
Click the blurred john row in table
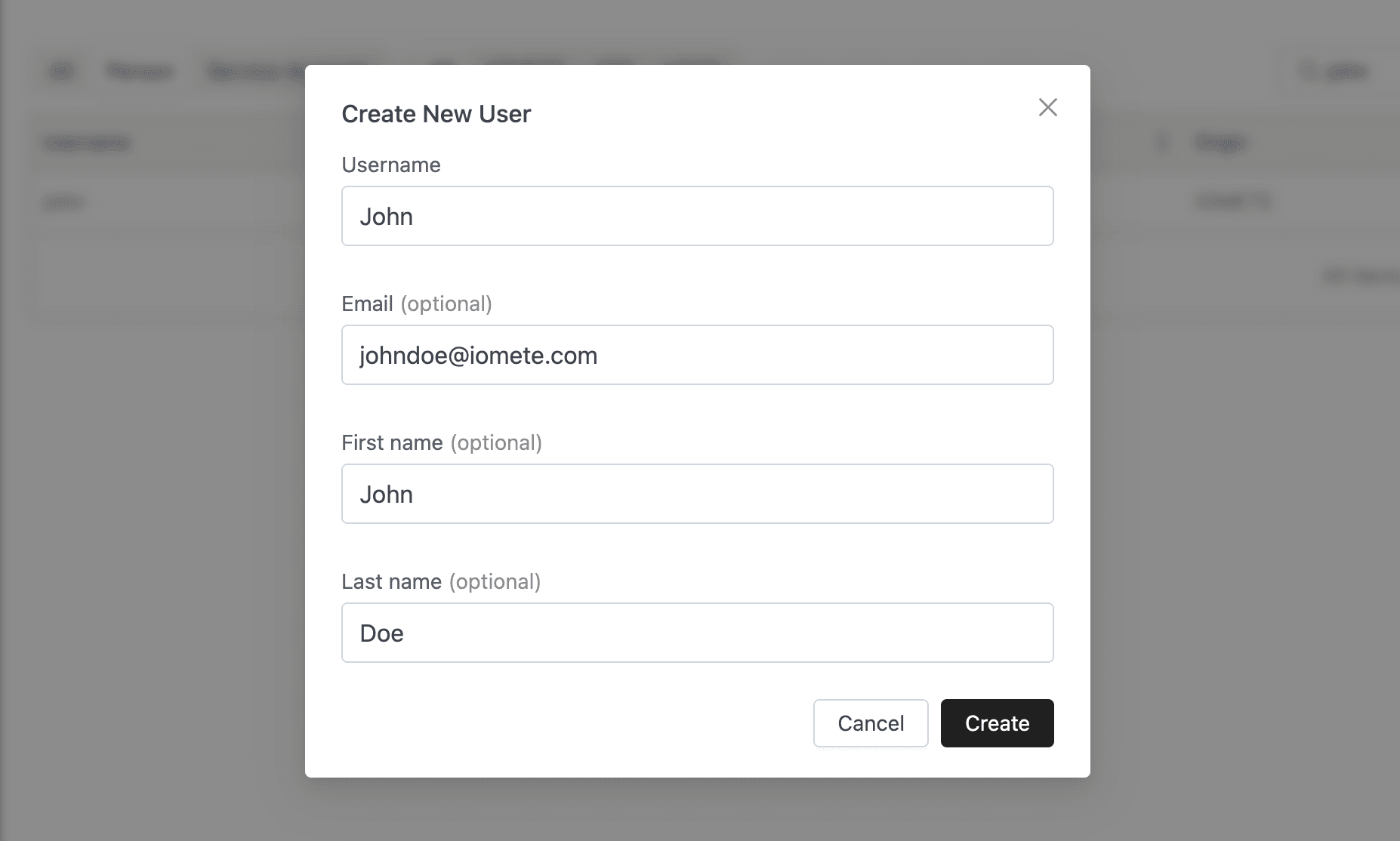point(63,202)
